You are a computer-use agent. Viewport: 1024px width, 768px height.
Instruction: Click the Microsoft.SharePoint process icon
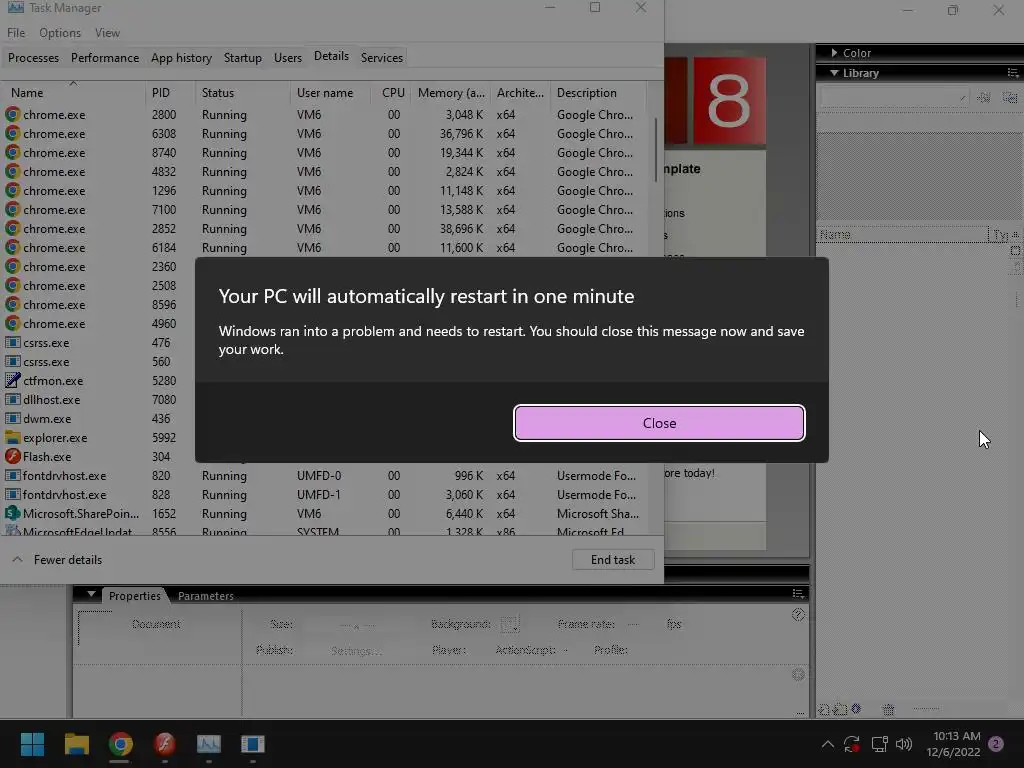click(12, 513)
